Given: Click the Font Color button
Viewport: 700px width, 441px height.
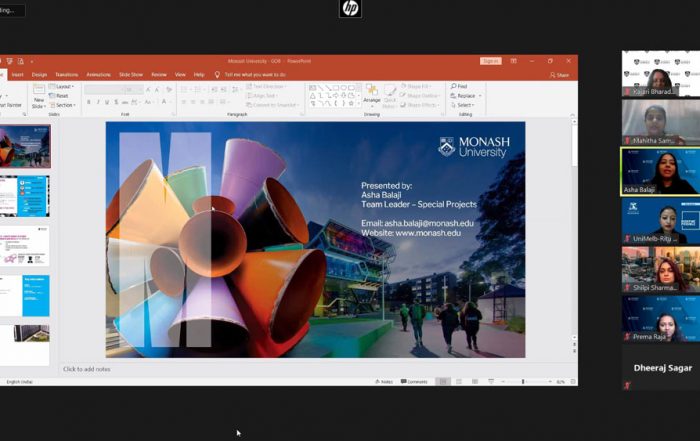Looking at the screenshot, I should [x=164, y=102].
